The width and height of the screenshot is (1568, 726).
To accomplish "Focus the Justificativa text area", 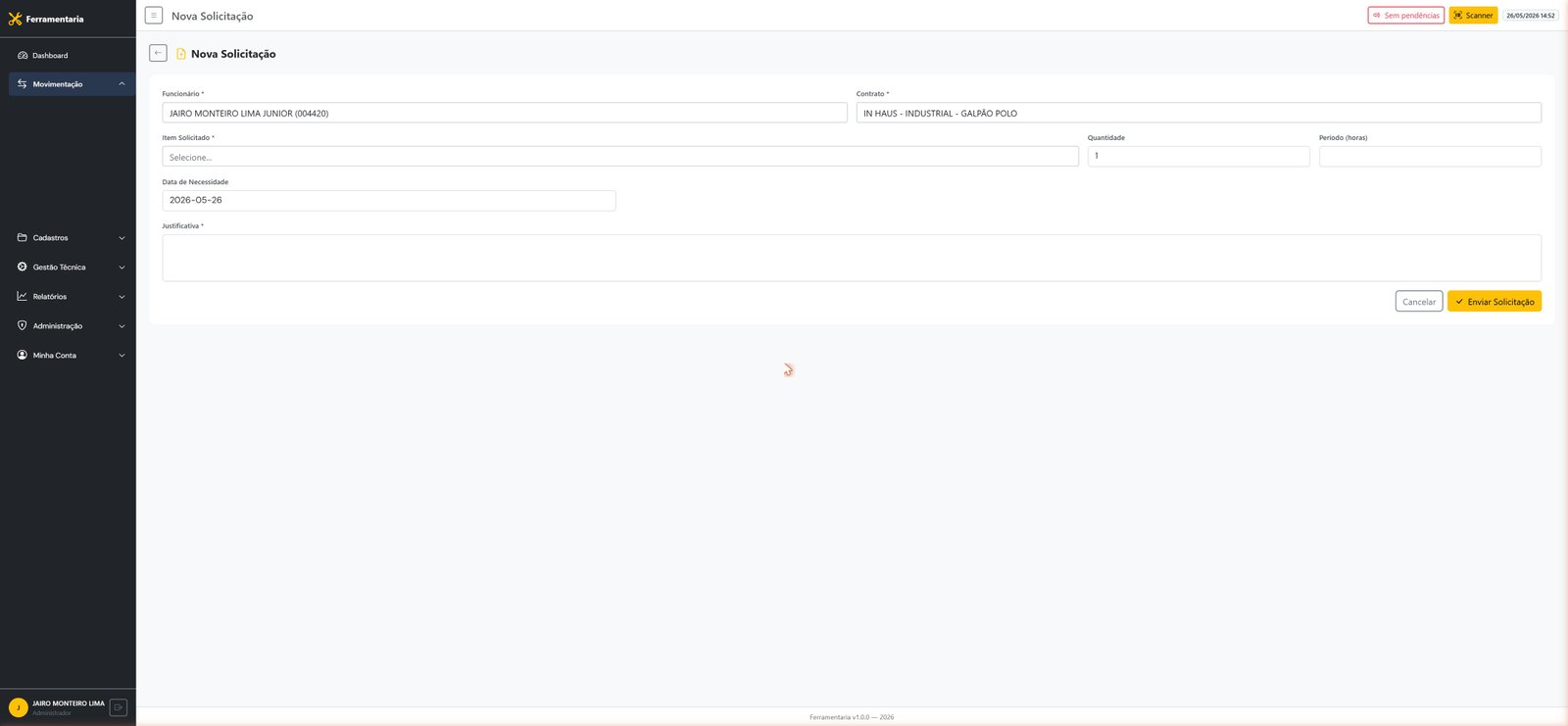I will 852,258.
